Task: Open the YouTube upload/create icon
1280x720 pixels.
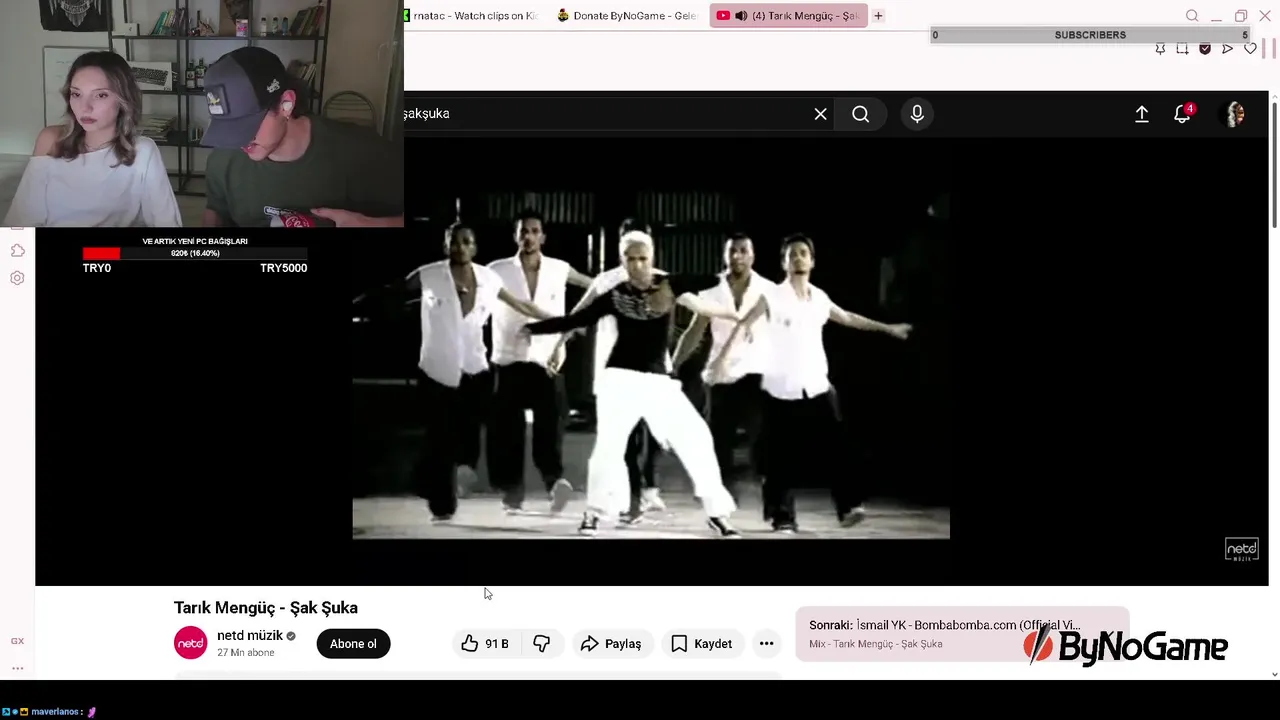Action: 1142,114
